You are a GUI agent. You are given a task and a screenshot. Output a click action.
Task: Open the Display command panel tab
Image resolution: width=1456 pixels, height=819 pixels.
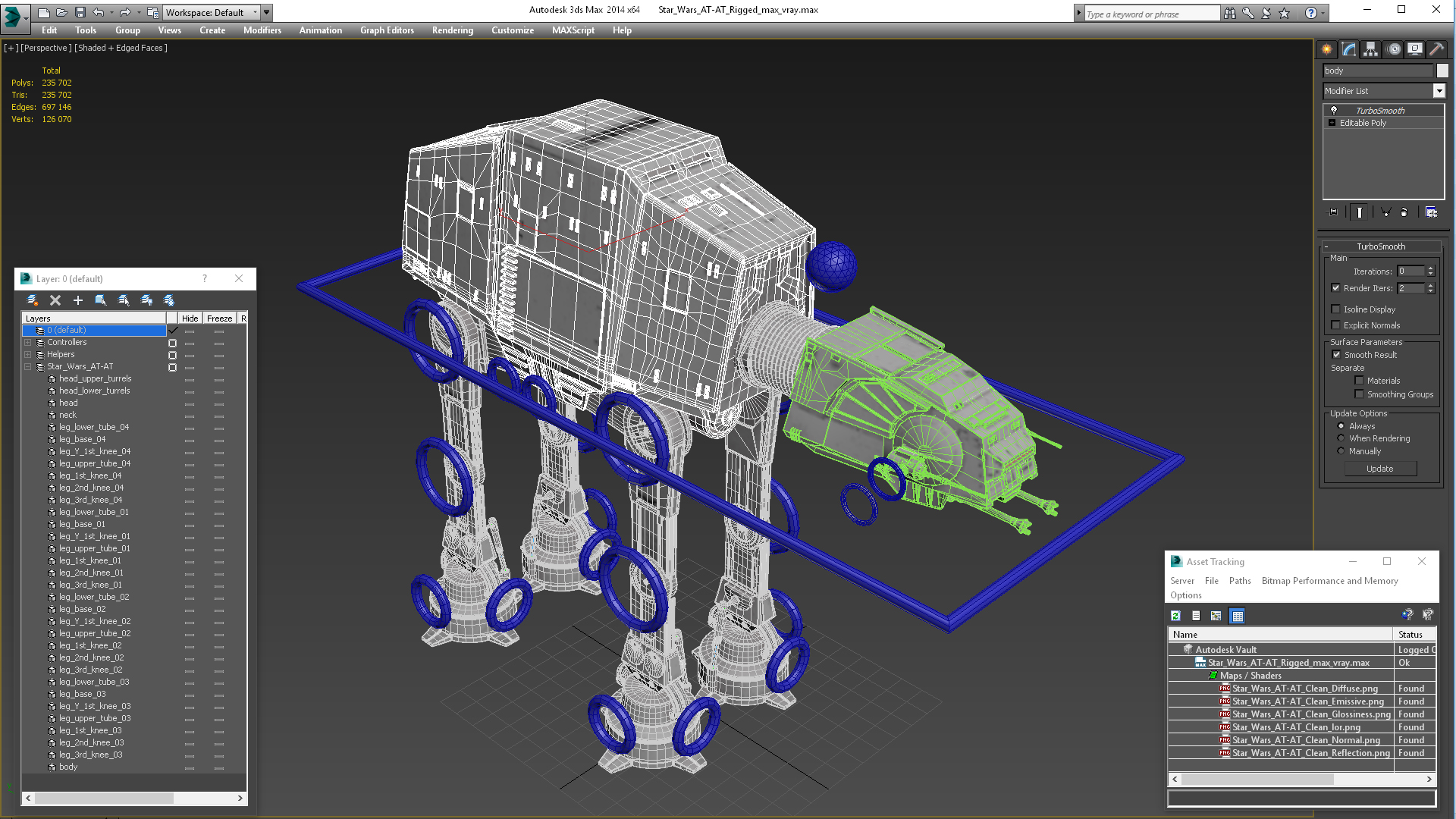(x=1415, y=49)
